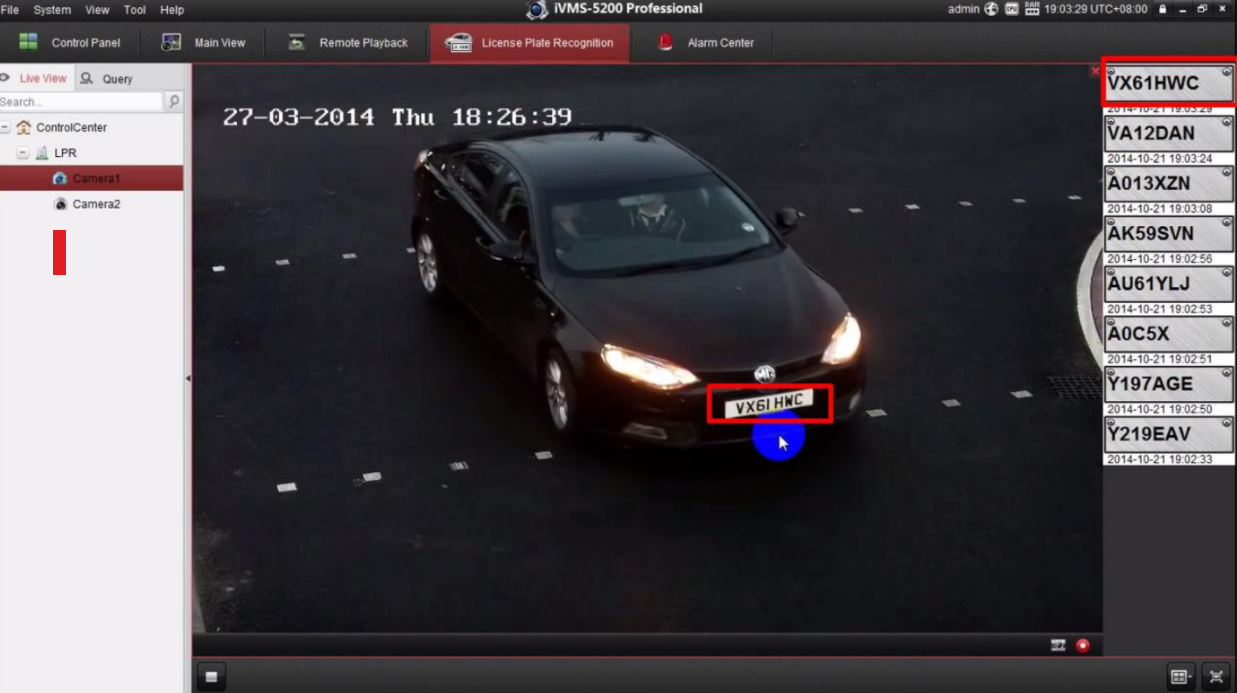
Task: Collapse the left panel with the arrow
Action: click(x=190, y=380)
